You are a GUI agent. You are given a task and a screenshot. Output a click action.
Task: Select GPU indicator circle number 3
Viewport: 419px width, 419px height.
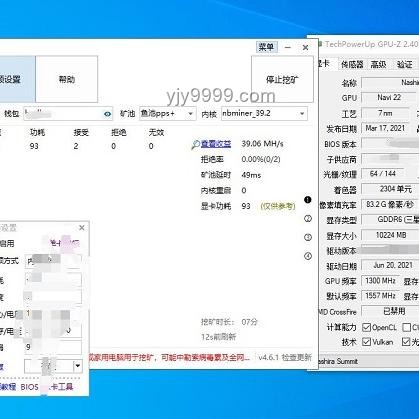[x=308, y=237]
